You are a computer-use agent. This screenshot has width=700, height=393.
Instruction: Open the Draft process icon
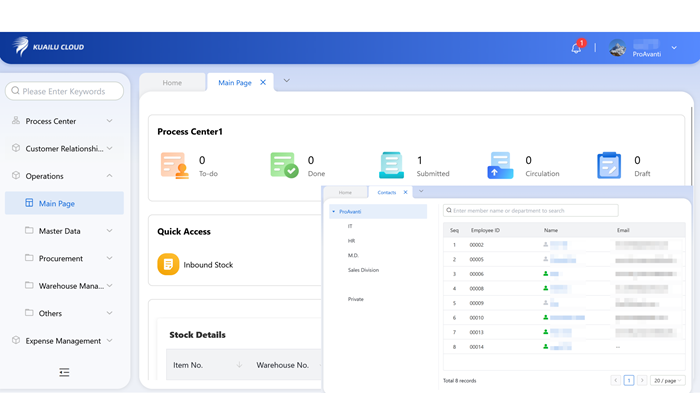pos(609,165)
